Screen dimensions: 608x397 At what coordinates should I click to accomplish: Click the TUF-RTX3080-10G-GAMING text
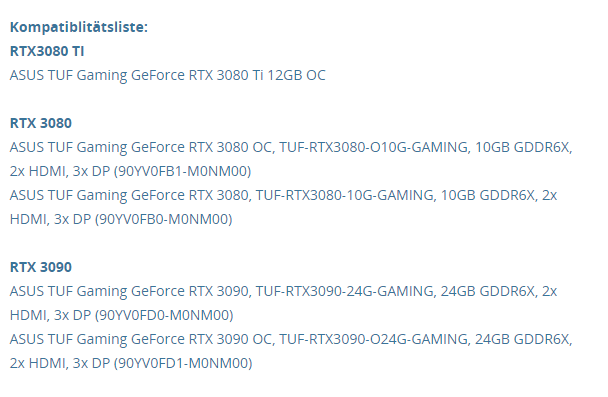(345, 195)
